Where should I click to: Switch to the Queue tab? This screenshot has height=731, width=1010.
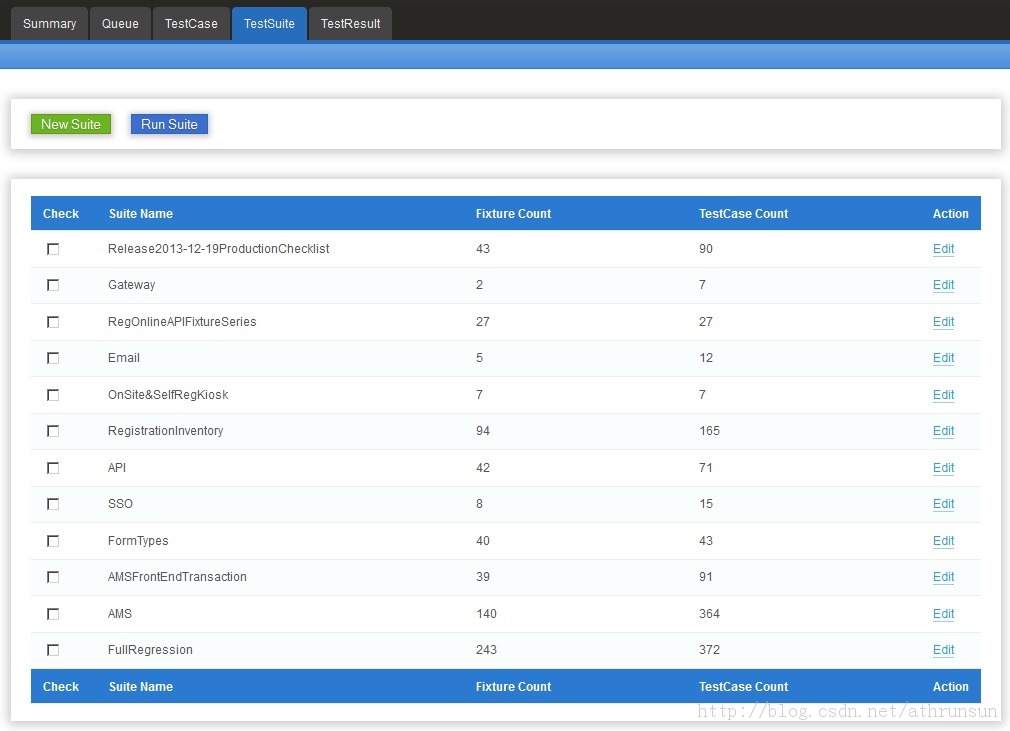[120, 23]
